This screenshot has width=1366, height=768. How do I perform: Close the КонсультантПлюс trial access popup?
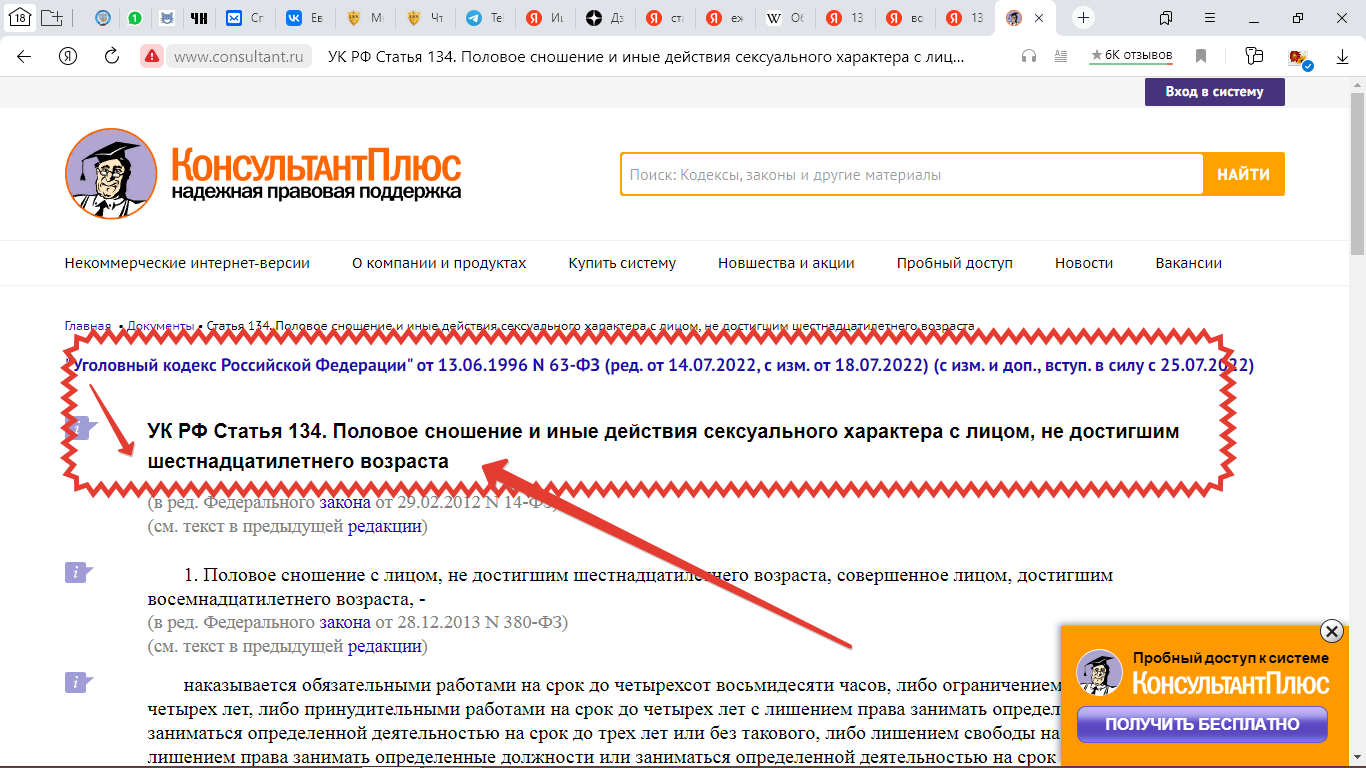[1331, 631]
